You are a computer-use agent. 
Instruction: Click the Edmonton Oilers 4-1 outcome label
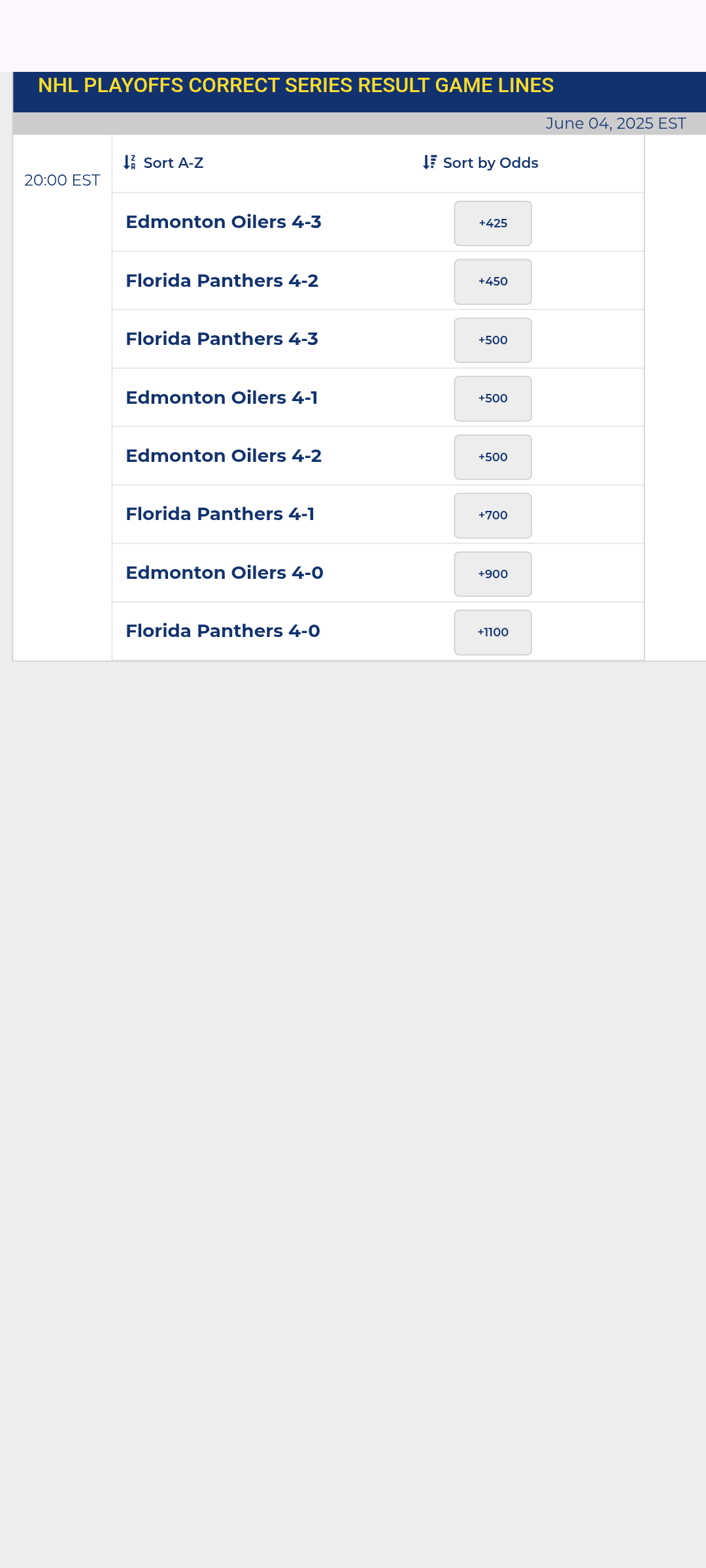[x=222, y=398]
